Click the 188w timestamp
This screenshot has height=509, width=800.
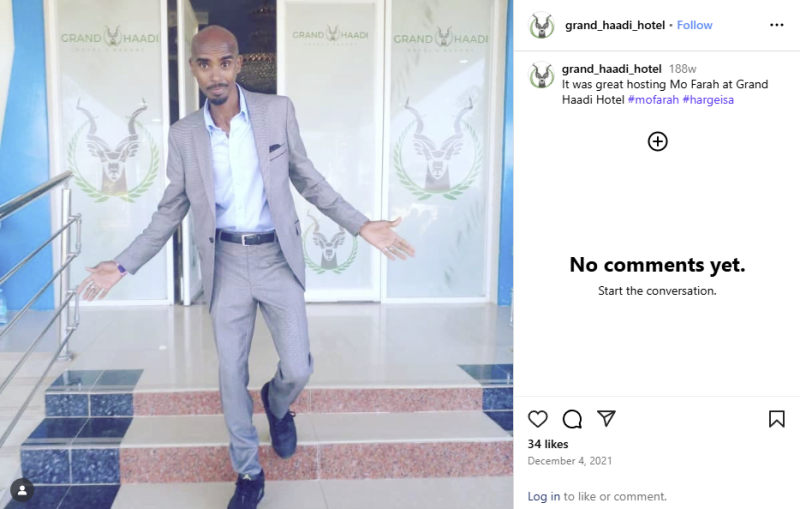click(682, 69)
